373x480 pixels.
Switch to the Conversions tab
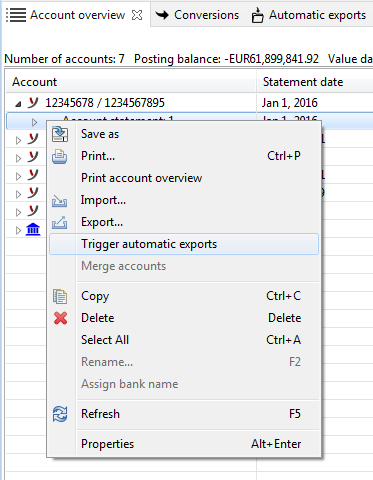(197, 15)
